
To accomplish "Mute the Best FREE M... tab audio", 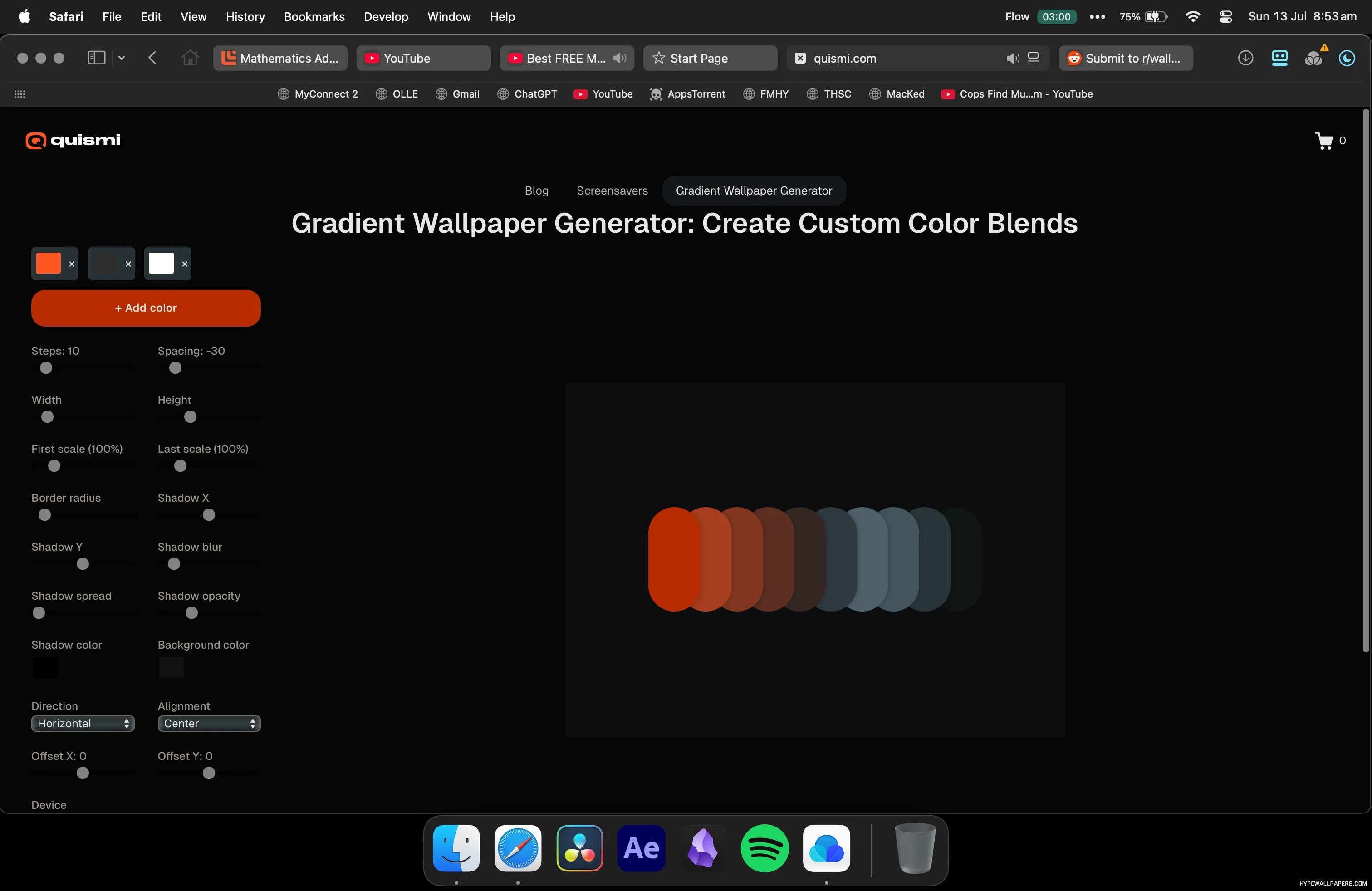I will 620,58.
